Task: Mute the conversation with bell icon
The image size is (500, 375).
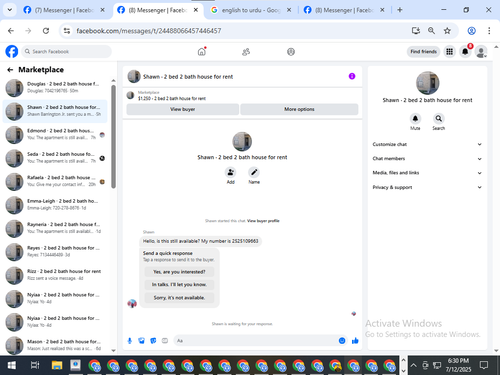Action: (x=415, y=118)
